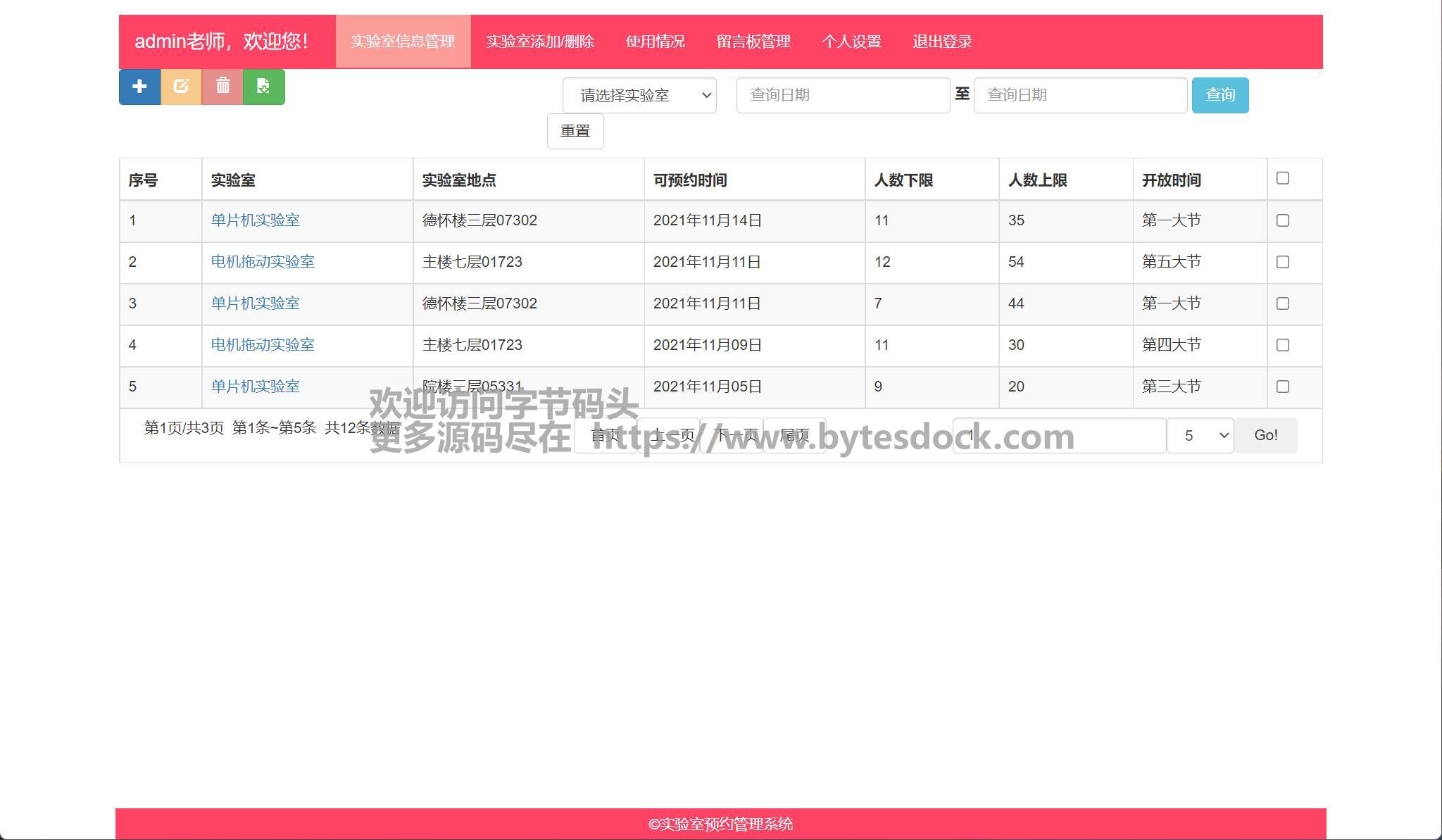The image size is (1442, 840).
Task: Open the page size dropdown showing 5
Action: point(1199,435)
